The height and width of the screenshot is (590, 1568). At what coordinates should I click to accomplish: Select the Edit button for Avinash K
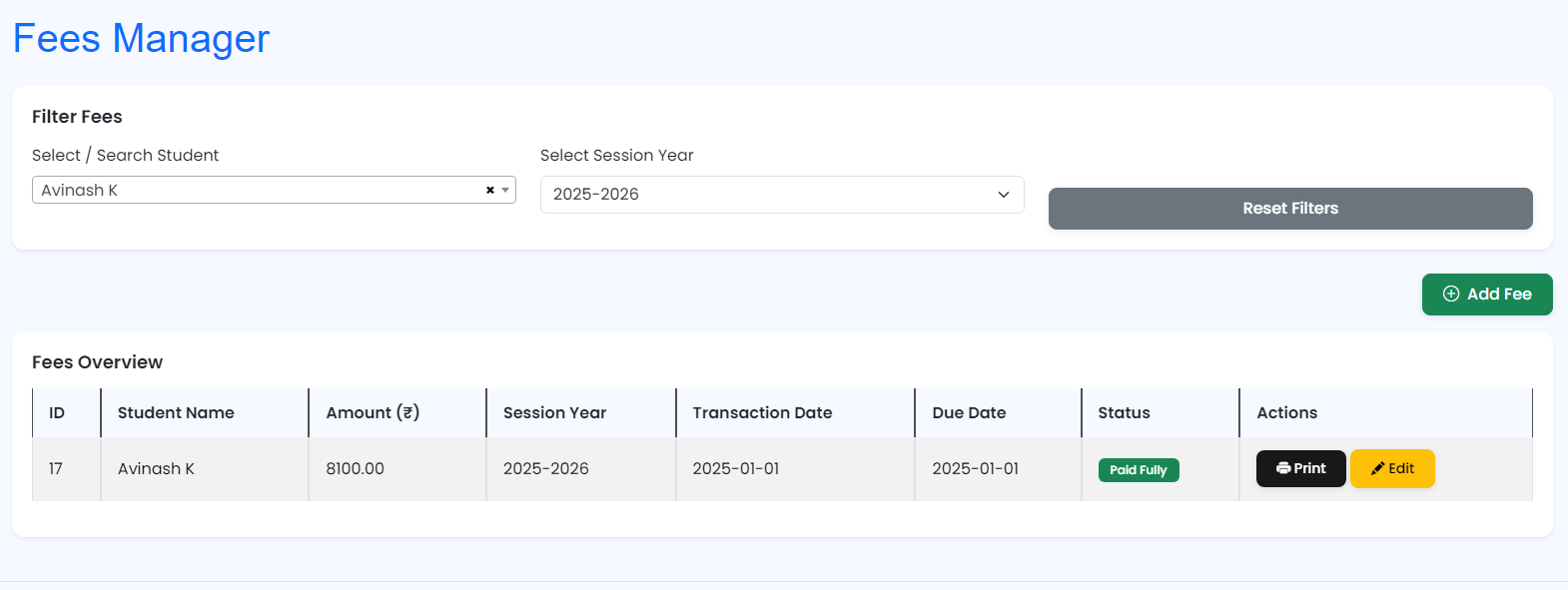1392,468
